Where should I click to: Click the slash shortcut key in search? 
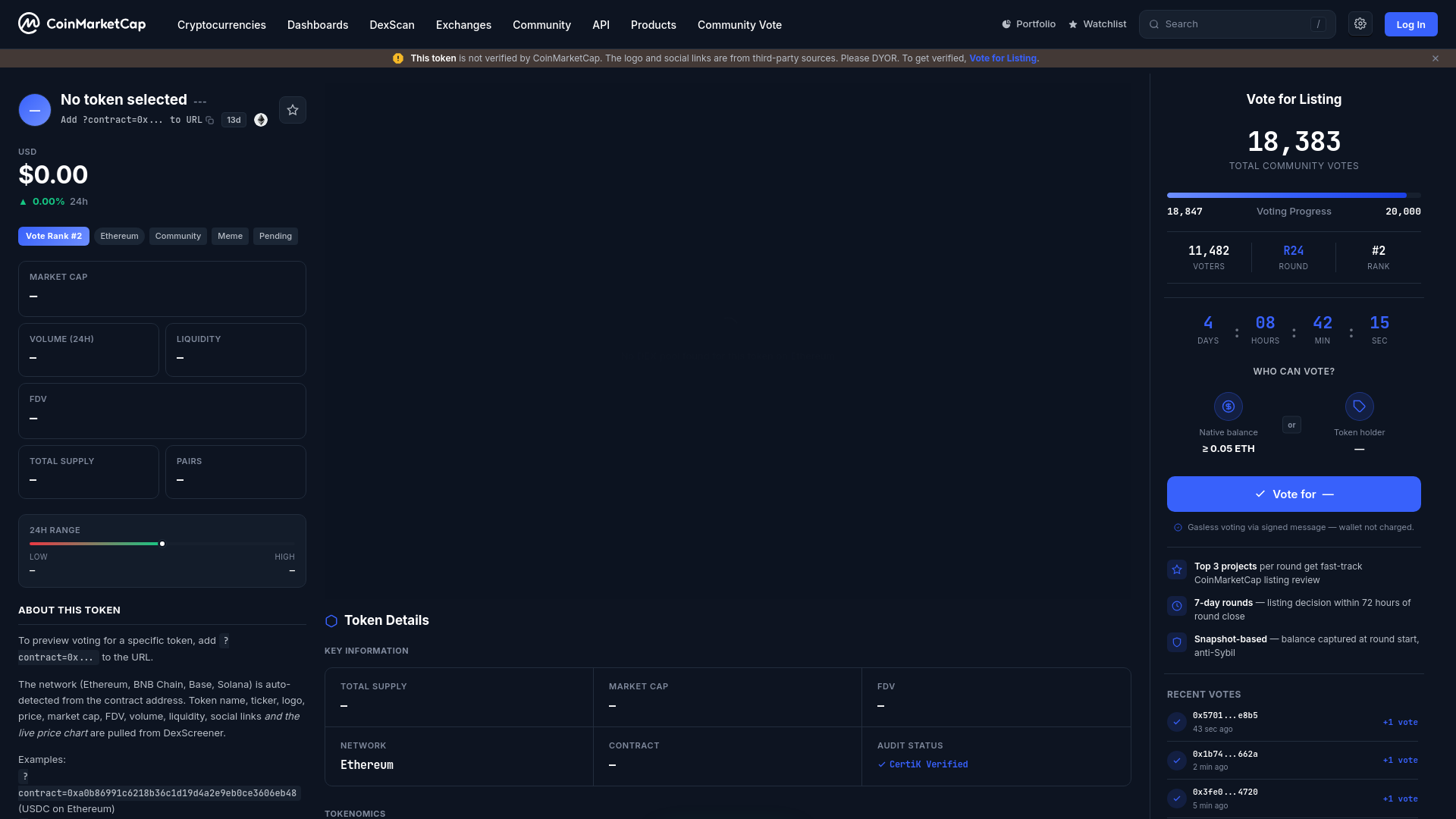(1319, 24)
